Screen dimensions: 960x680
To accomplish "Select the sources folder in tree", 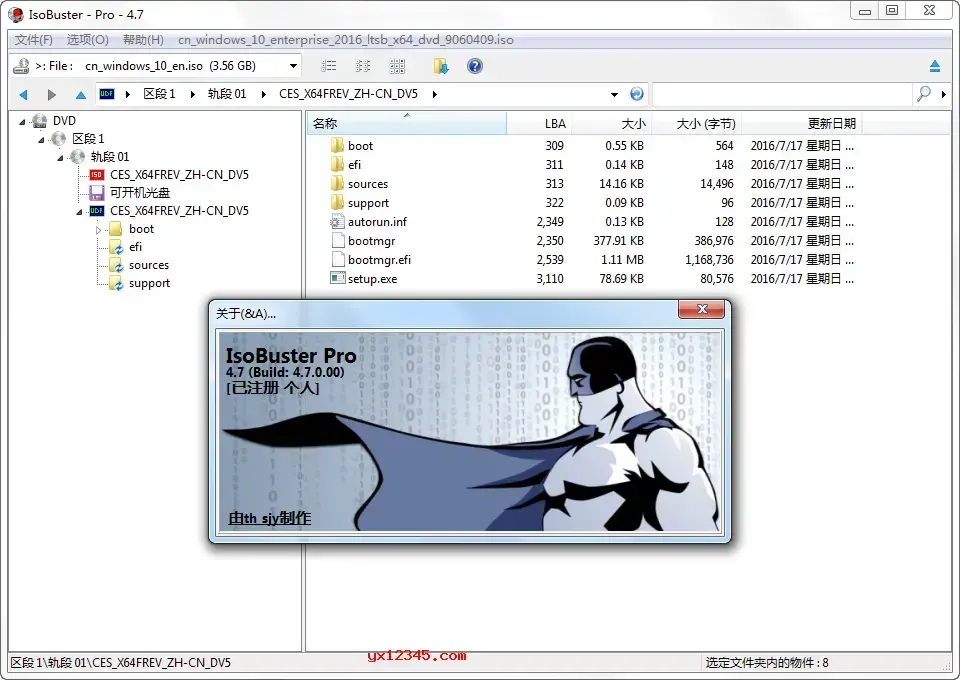I will [149, 265].
